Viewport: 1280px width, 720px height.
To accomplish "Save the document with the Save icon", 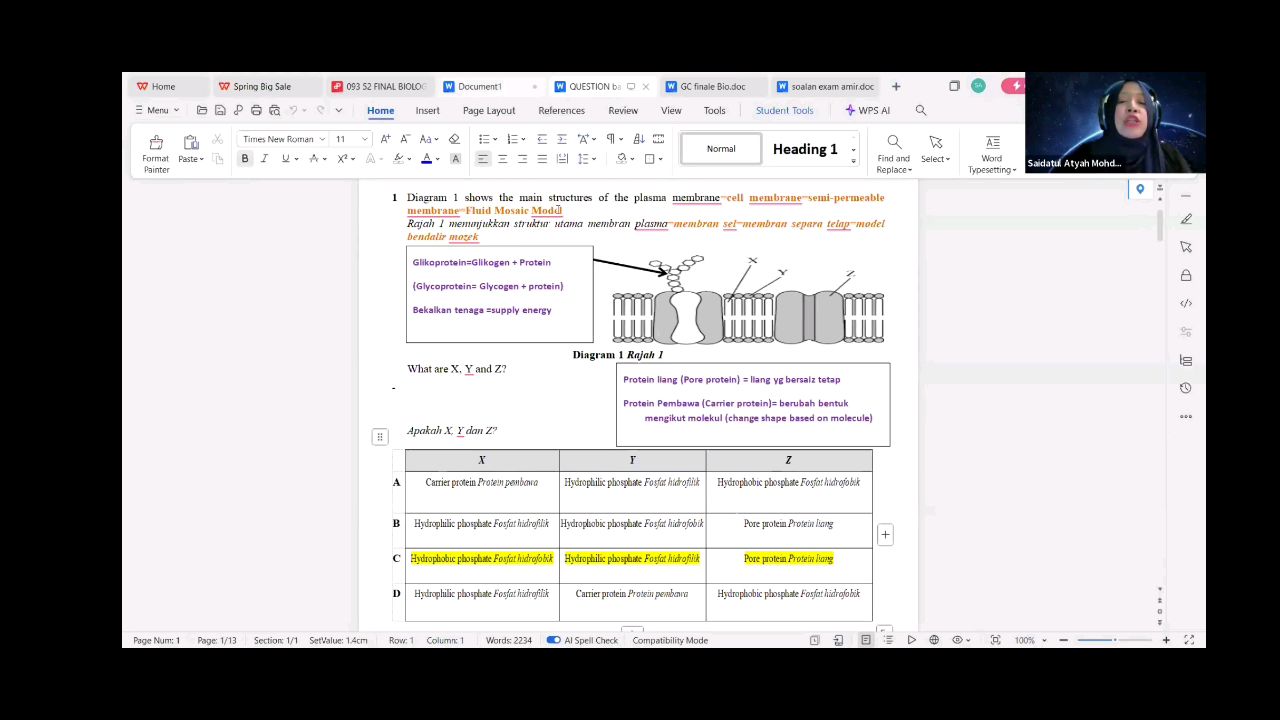I will click(220, 110).
